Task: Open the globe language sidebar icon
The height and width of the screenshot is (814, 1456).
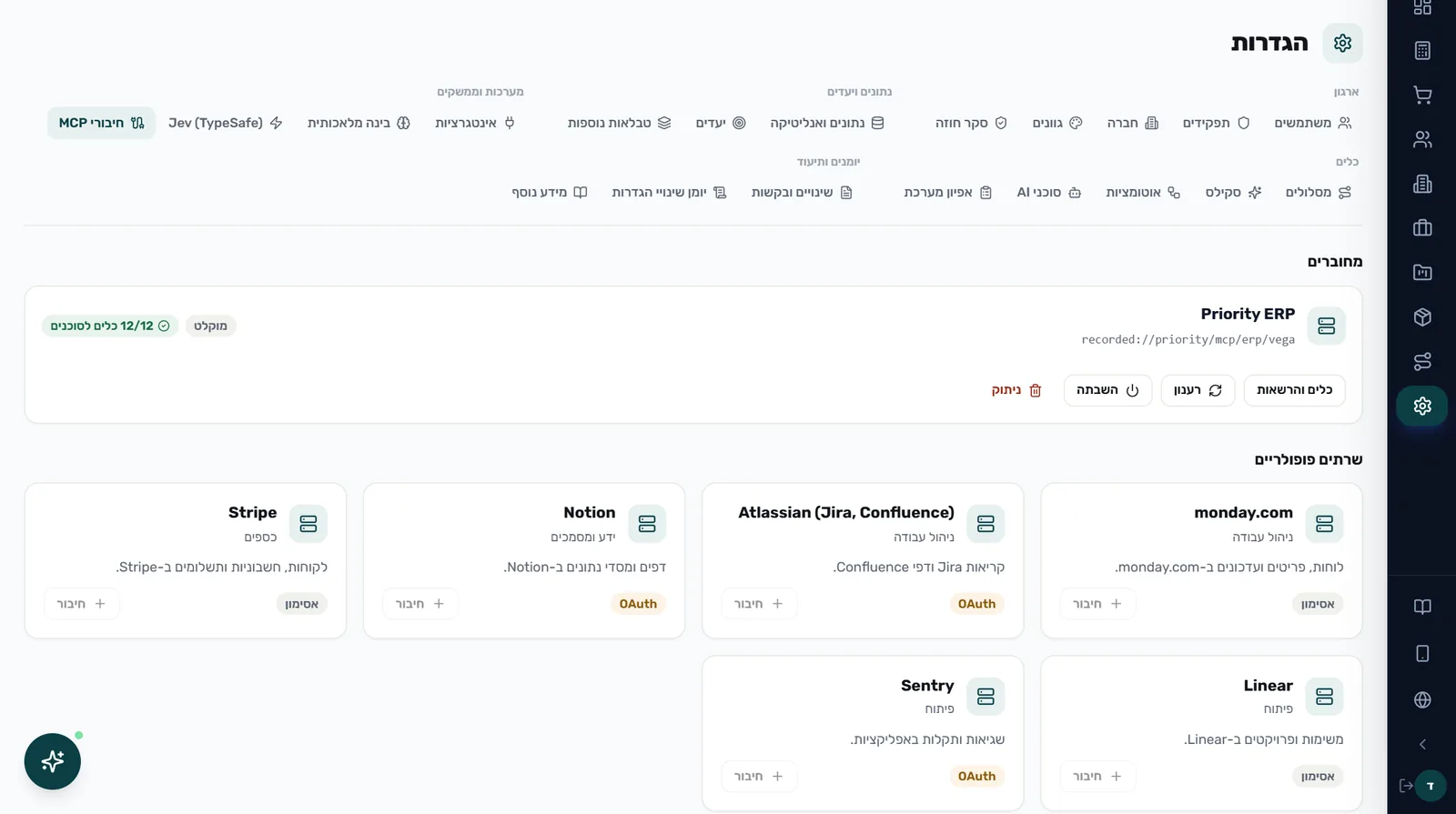Action: point(1422,699)
